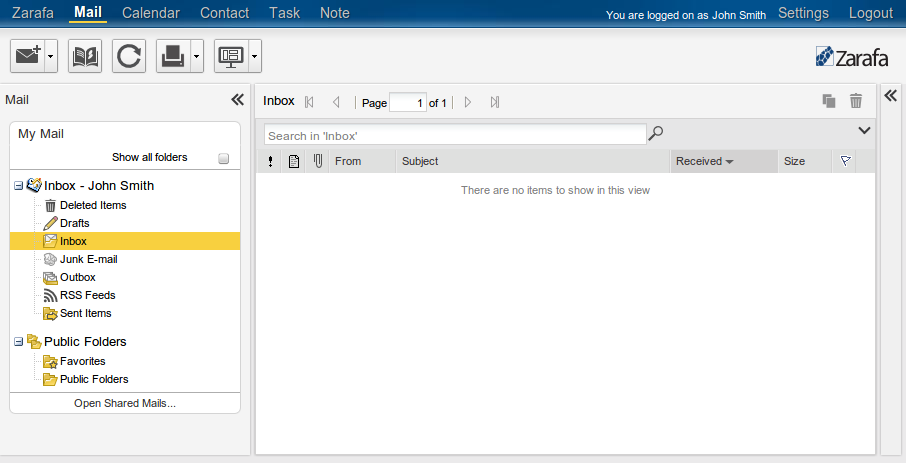Expand the right side panel

point(891,95)
